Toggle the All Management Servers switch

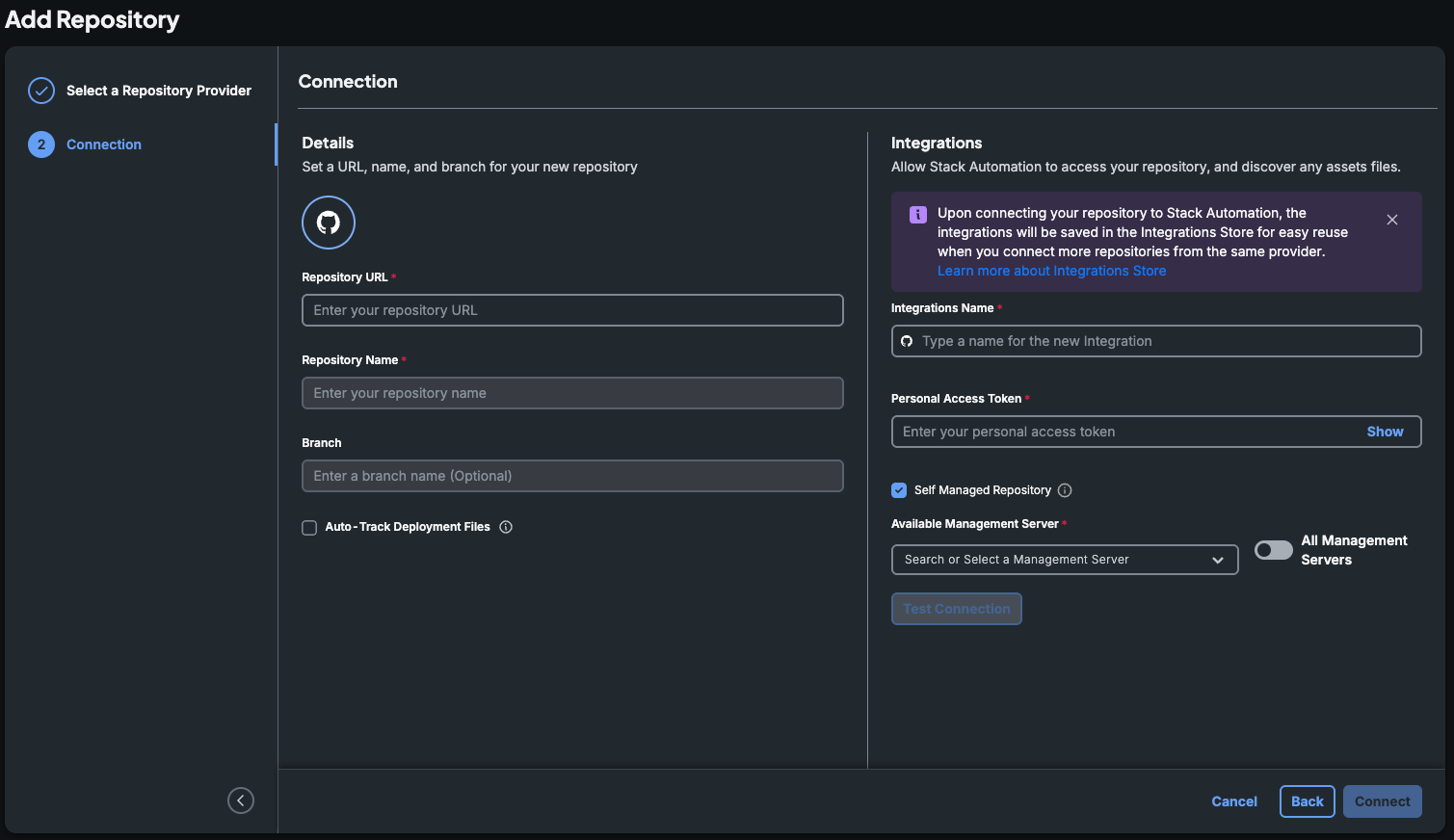point(1273,550)
